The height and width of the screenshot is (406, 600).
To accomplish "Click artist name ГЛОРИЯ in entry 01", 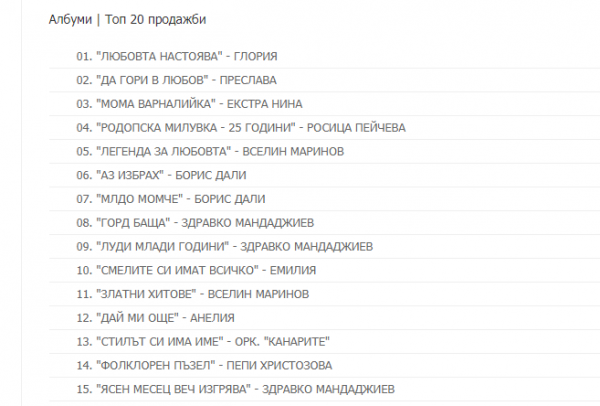I will point(254,55).
